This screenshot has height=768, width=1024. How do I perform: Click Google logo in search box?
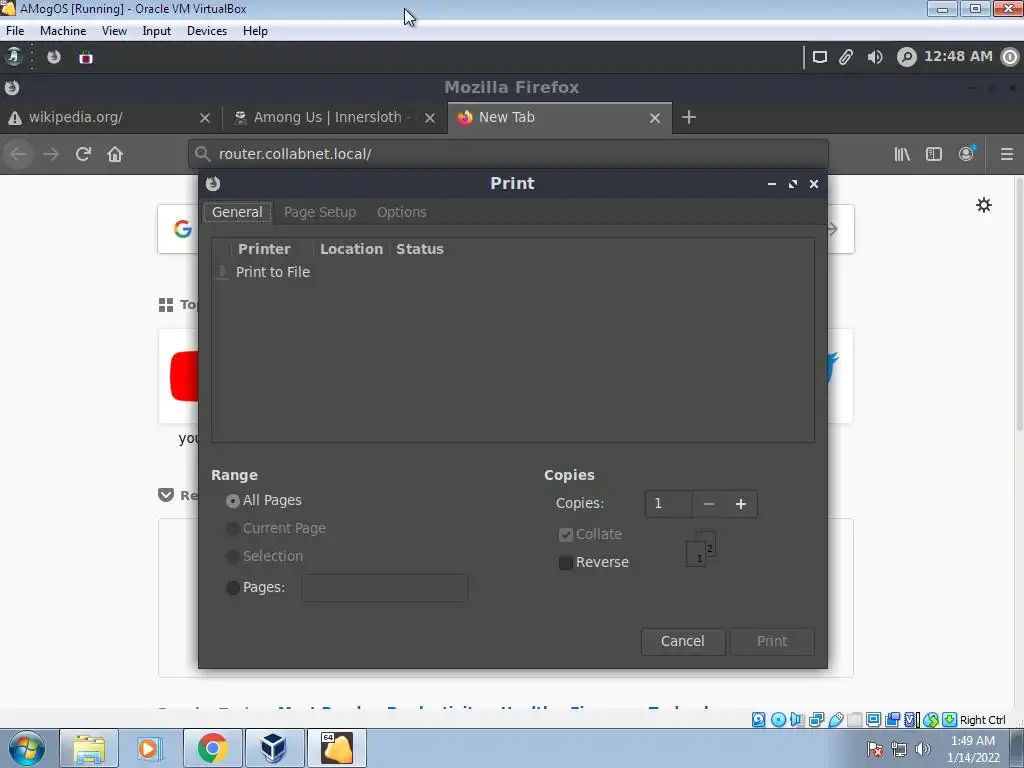coord(182,229)
